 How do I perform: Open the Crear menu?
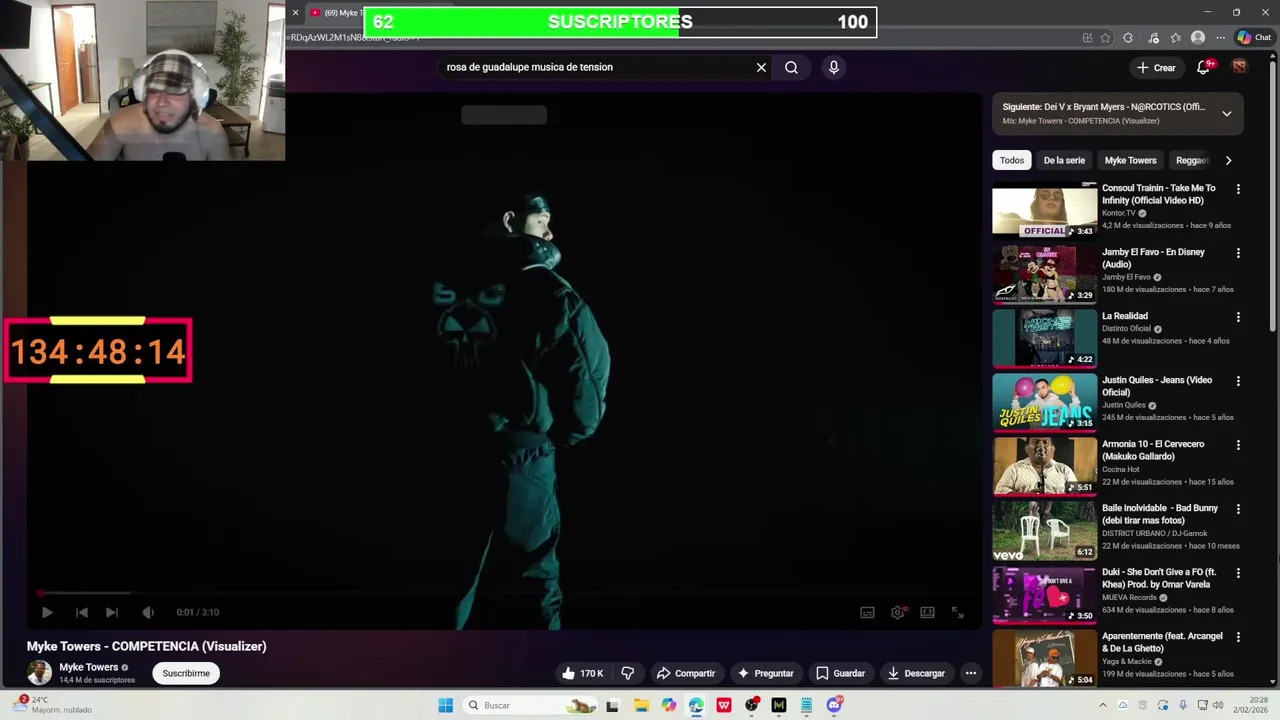pos(1156,67)
